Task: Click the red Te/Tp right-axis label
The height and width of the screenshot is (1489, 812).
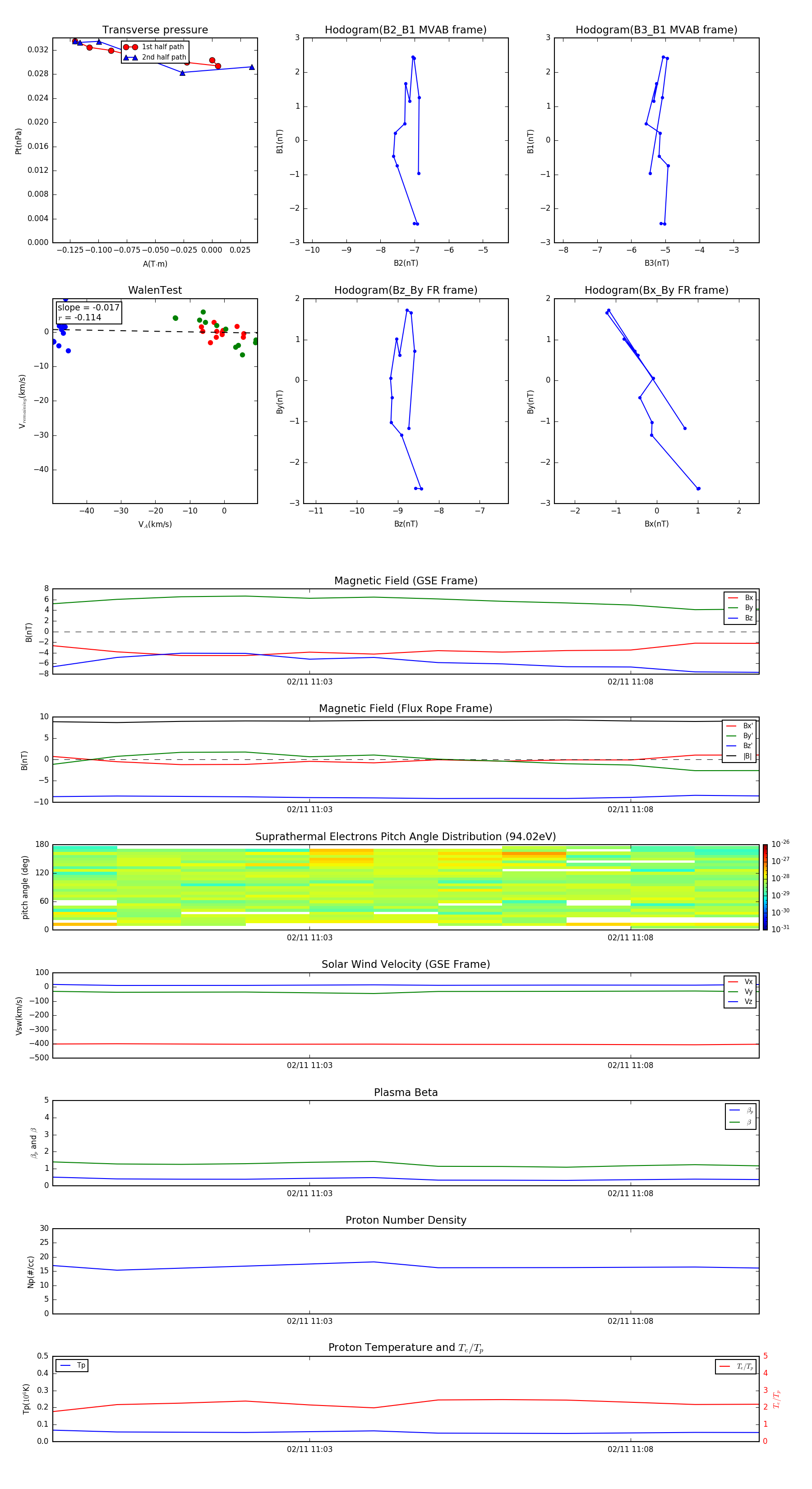Action: click(x=777, y=1399)
